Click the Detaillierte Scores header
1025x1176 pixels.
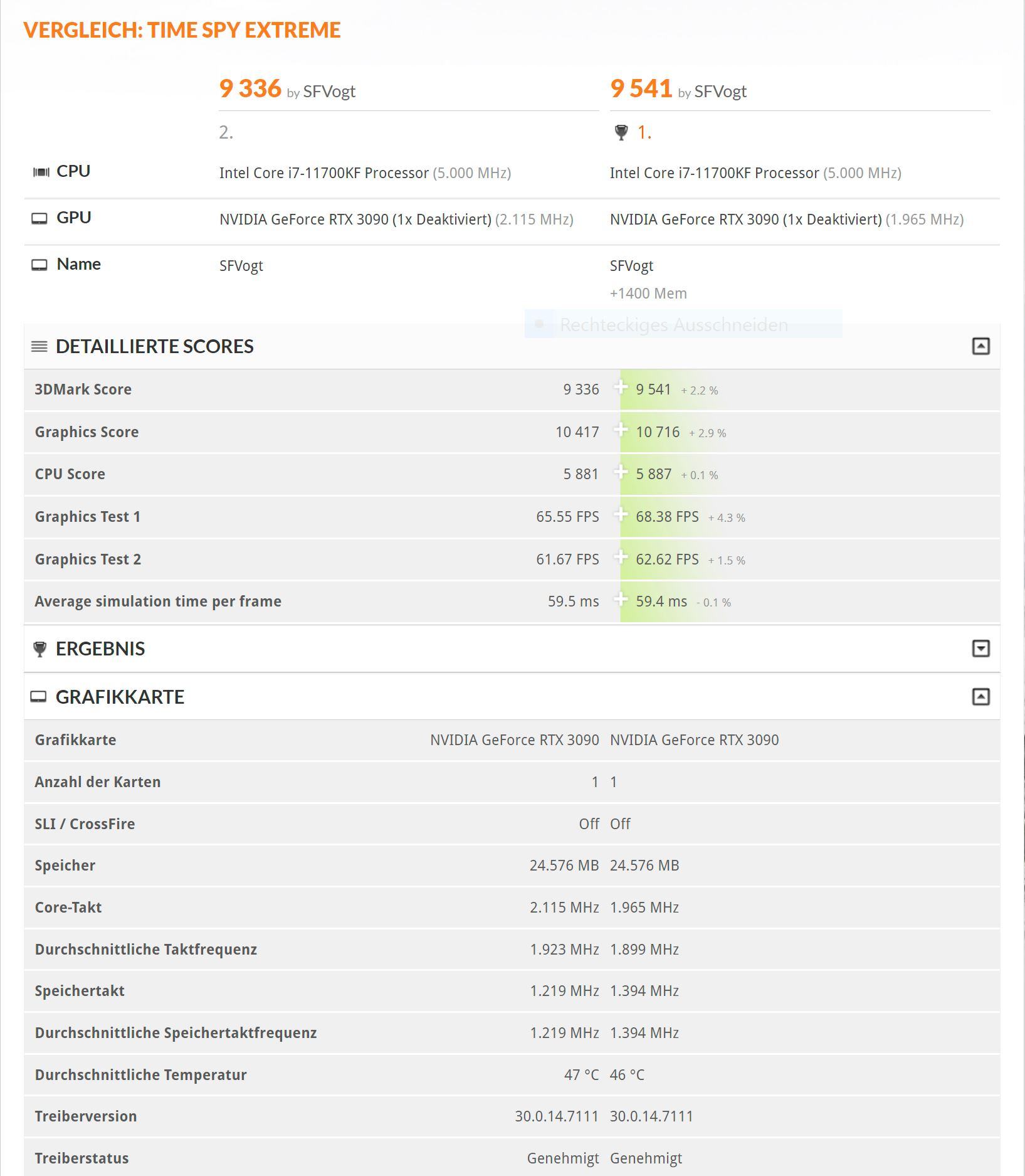[154, 346]
